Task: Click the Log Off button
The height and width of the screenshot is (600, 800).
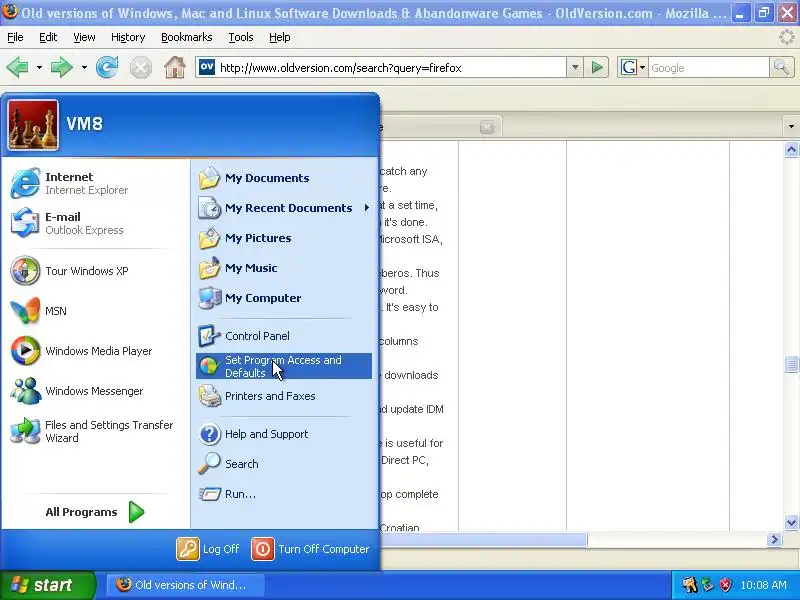Action: (208, 549)
